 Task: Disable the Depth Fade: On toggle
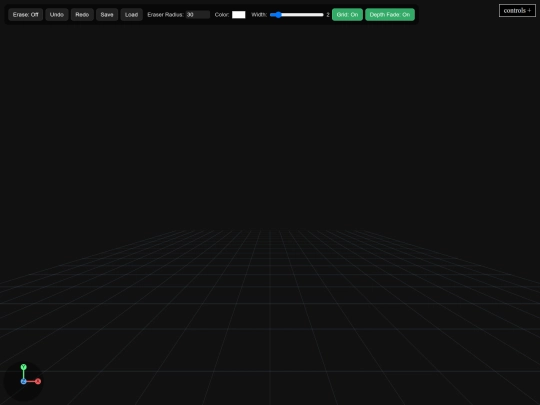[x=390, y=15]
